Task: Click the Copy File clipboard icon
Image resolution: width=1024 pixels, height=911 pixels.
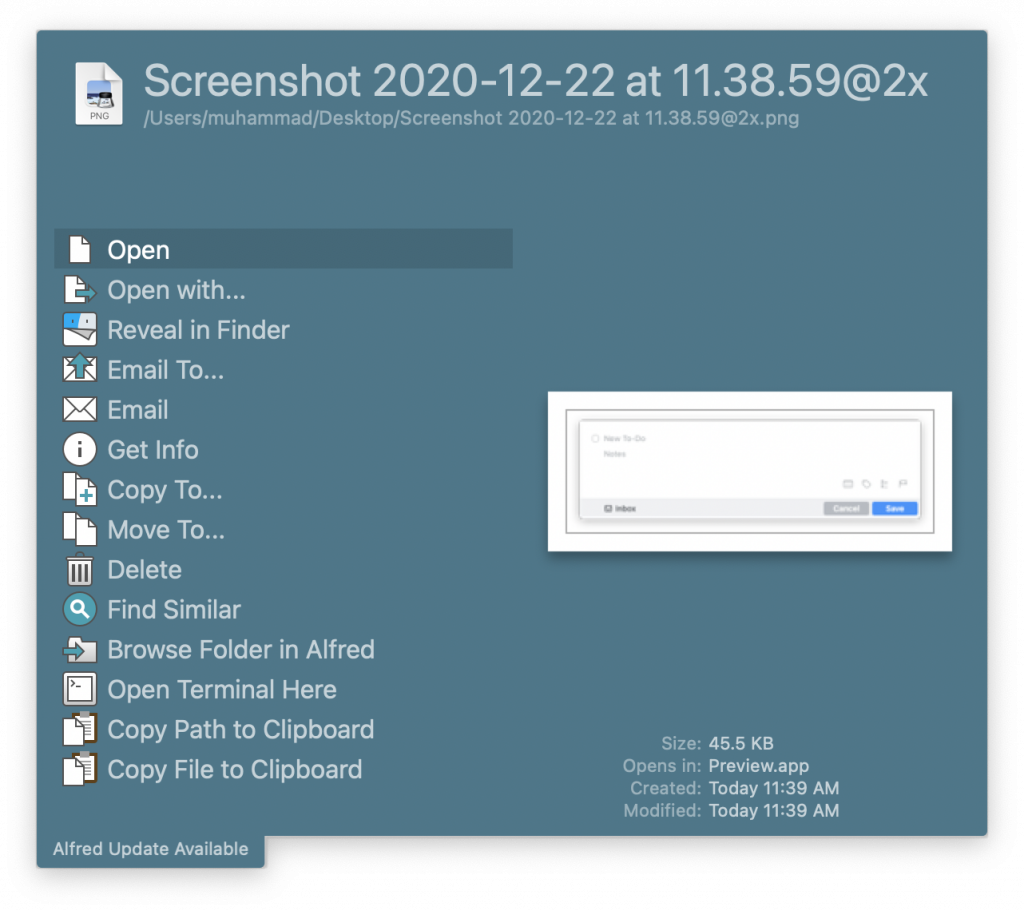Action: [x=80, y=769]
